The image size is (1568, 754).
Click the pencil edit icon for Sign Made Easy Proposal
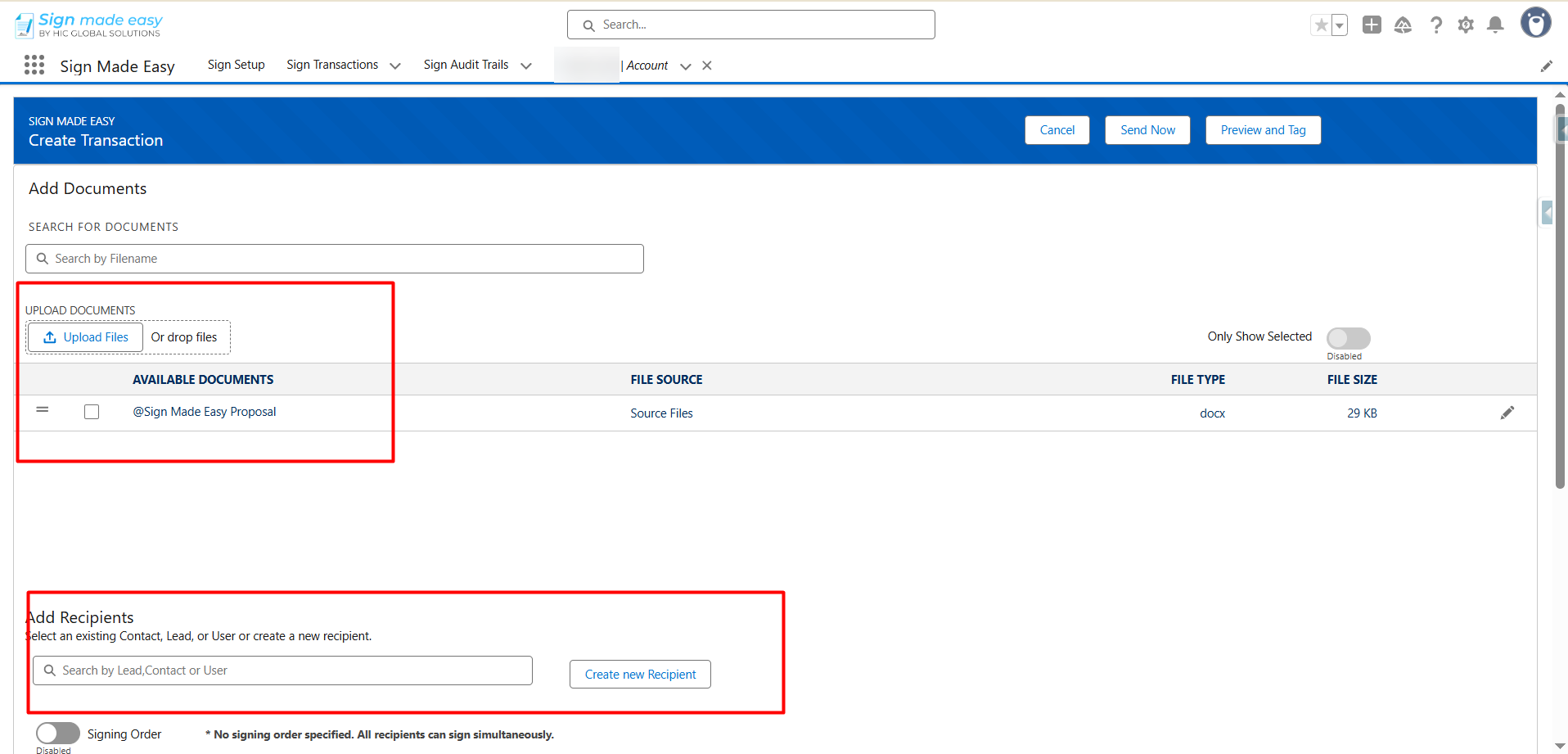(x=1507, y=413)
